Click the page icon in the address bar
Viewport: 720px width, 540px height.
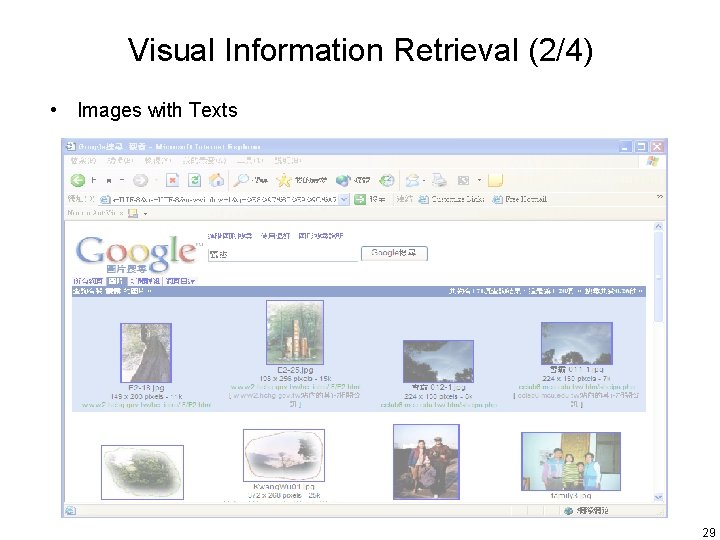pyautogui.click(x=105, y=200)
